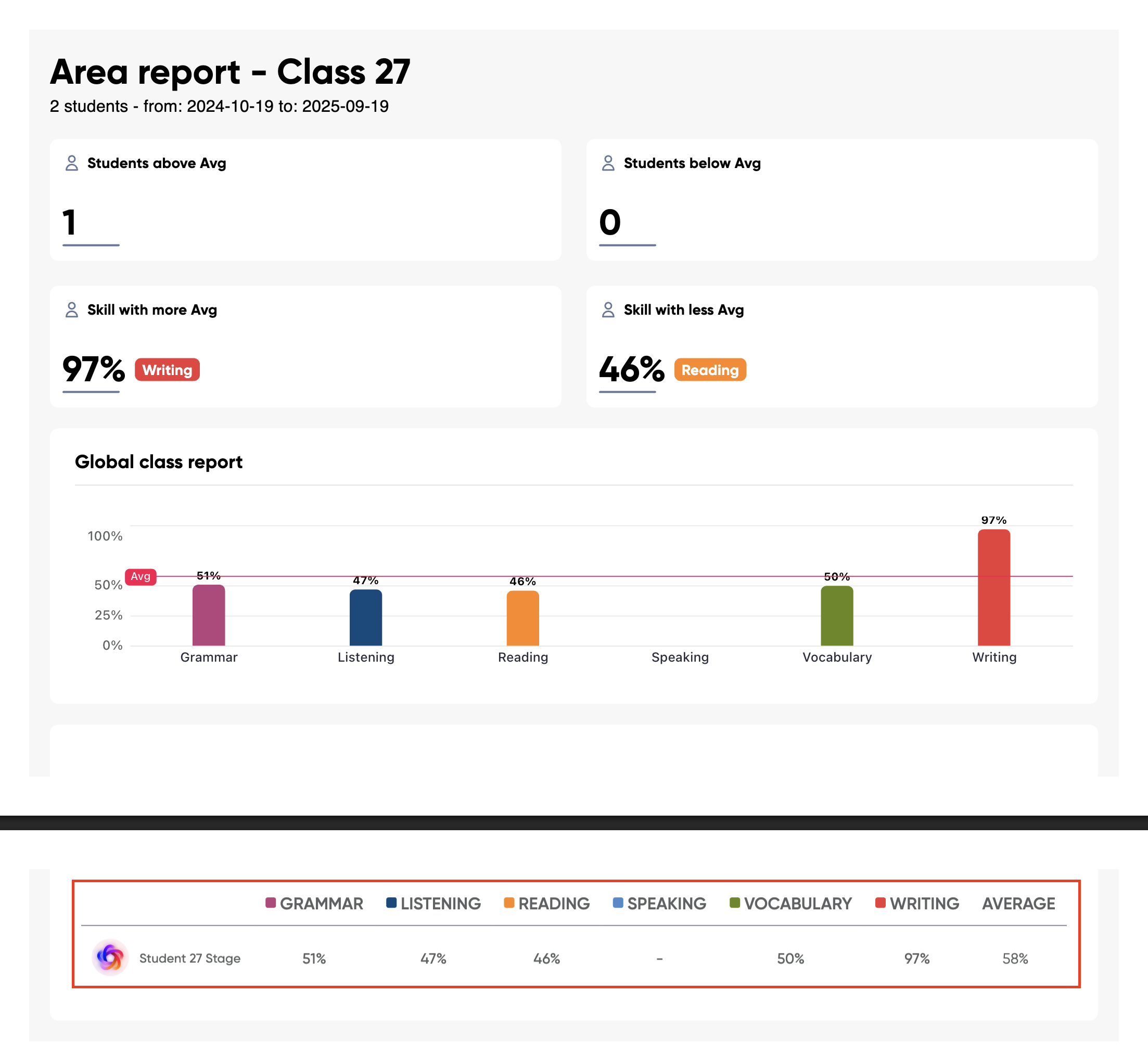This screenshot has height=1057, width=1148.
Task: Click the red Writing legend swatch
Action: coord(880,903)
